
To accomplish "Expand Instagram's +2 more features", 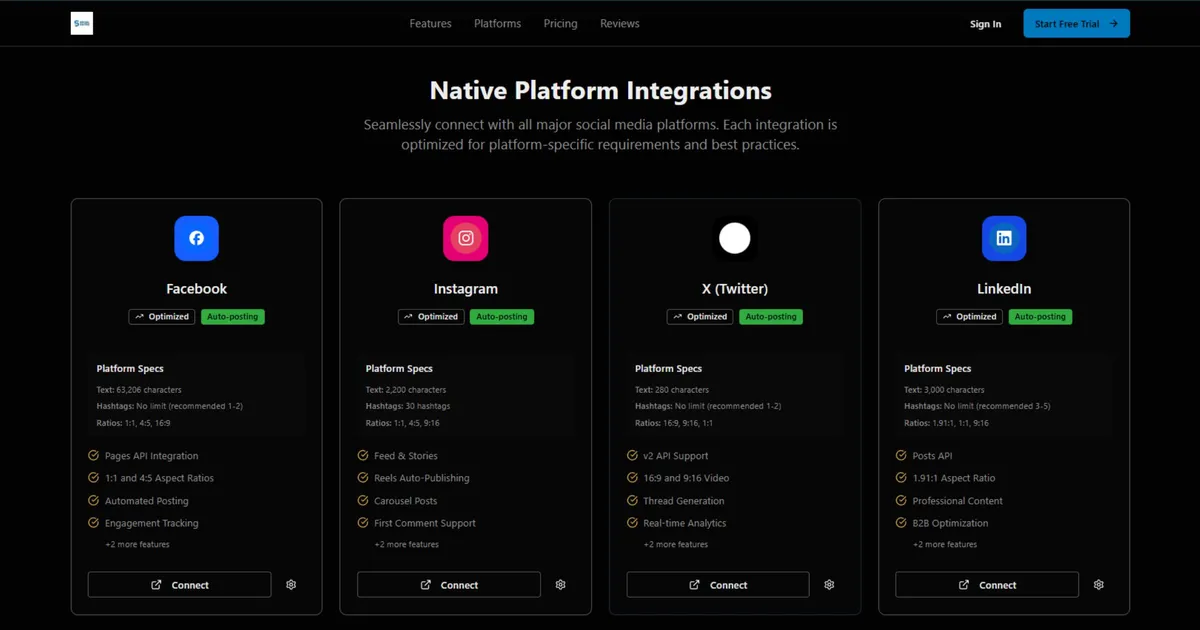I will pos(406,545).
